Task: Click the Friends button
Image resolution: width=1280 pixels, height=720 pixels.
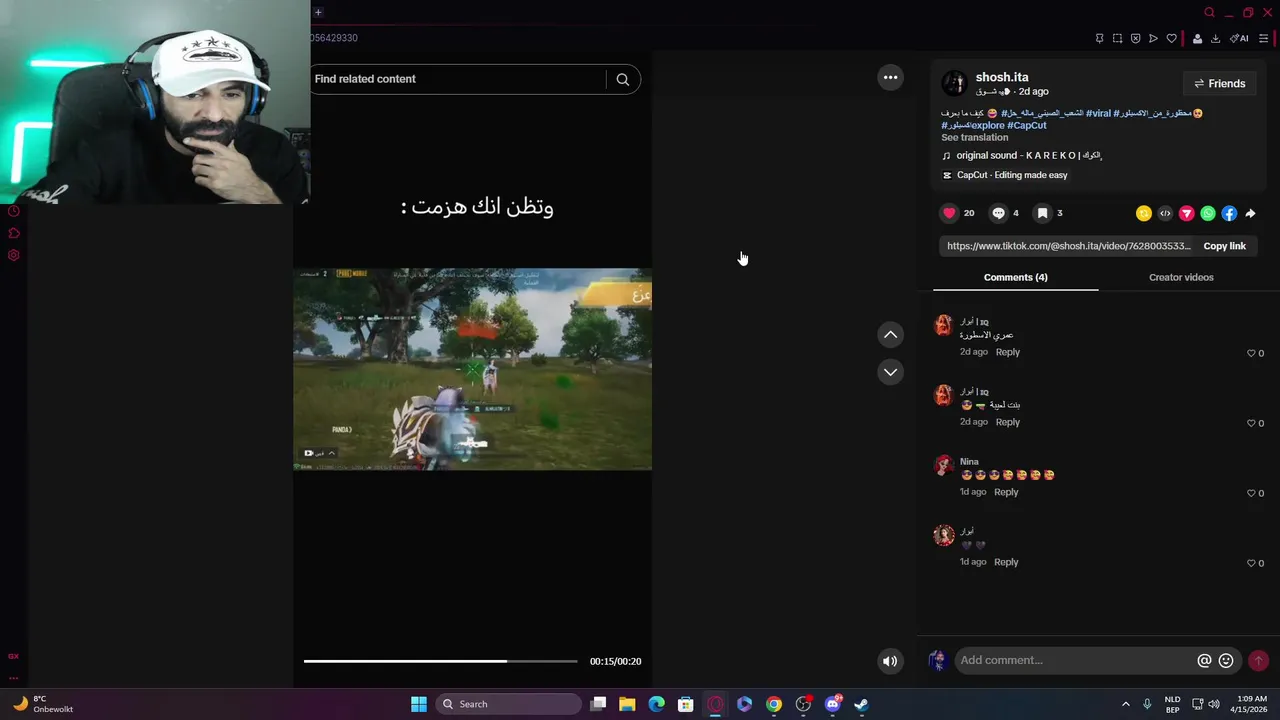Action: pyautogui.click(x=1220, y=83)
